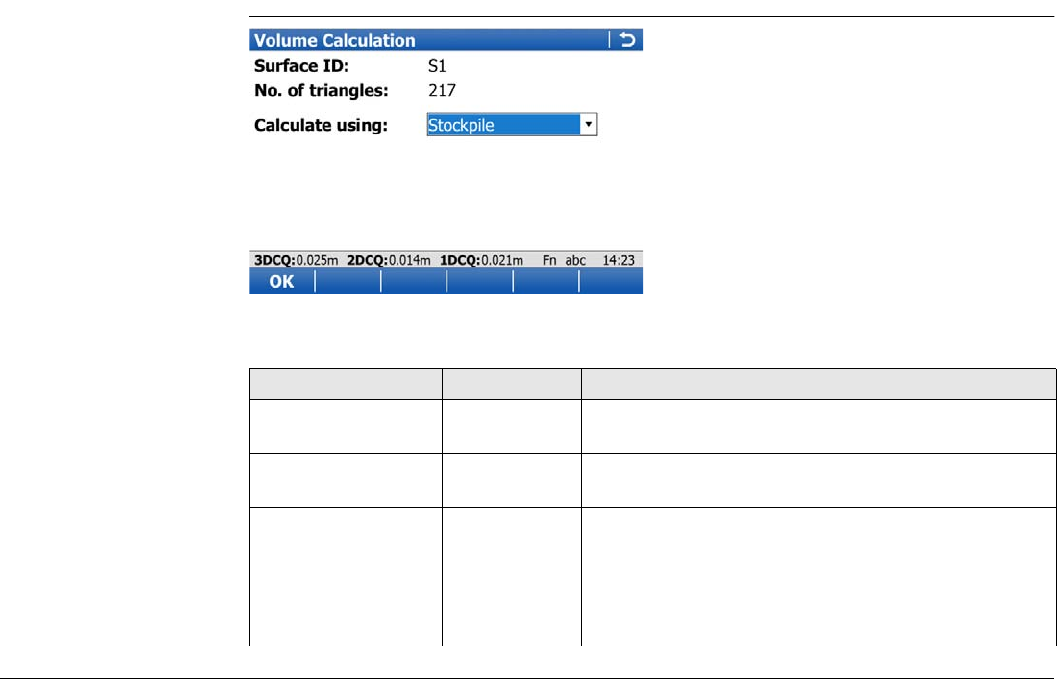Click the Surface ID label
This screenshot has width=1057, height=679.
point(301,66)
